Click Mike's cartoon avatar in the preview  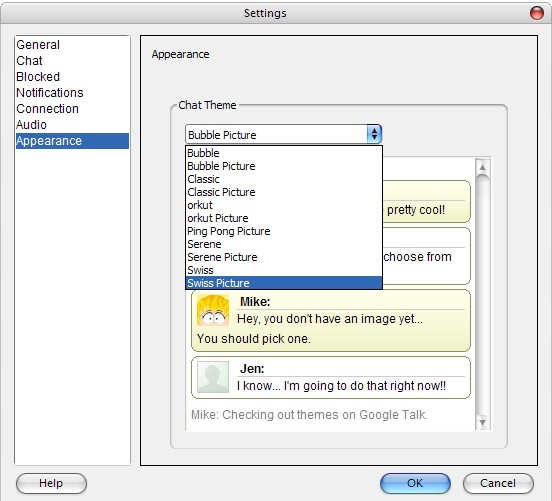(x=213, y=310)
